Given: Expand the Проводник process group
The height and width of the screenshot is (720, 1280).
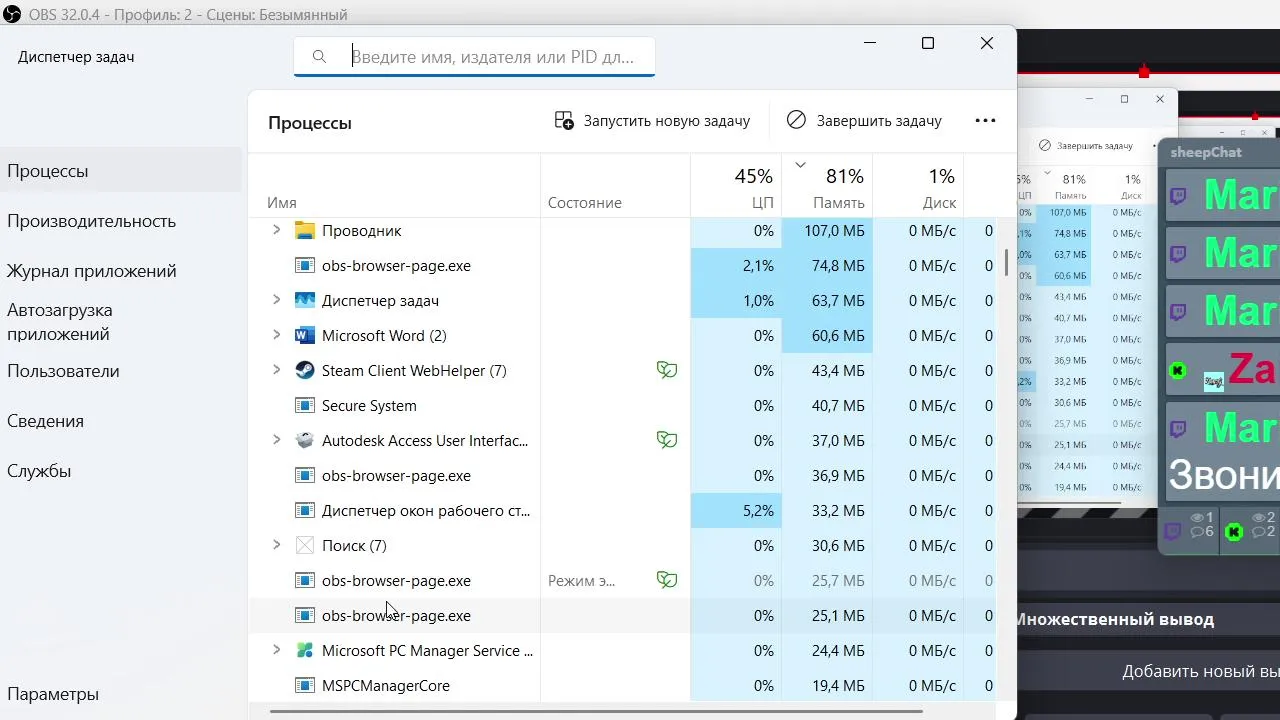Looking at the screenshot, I should click(277, 231).
